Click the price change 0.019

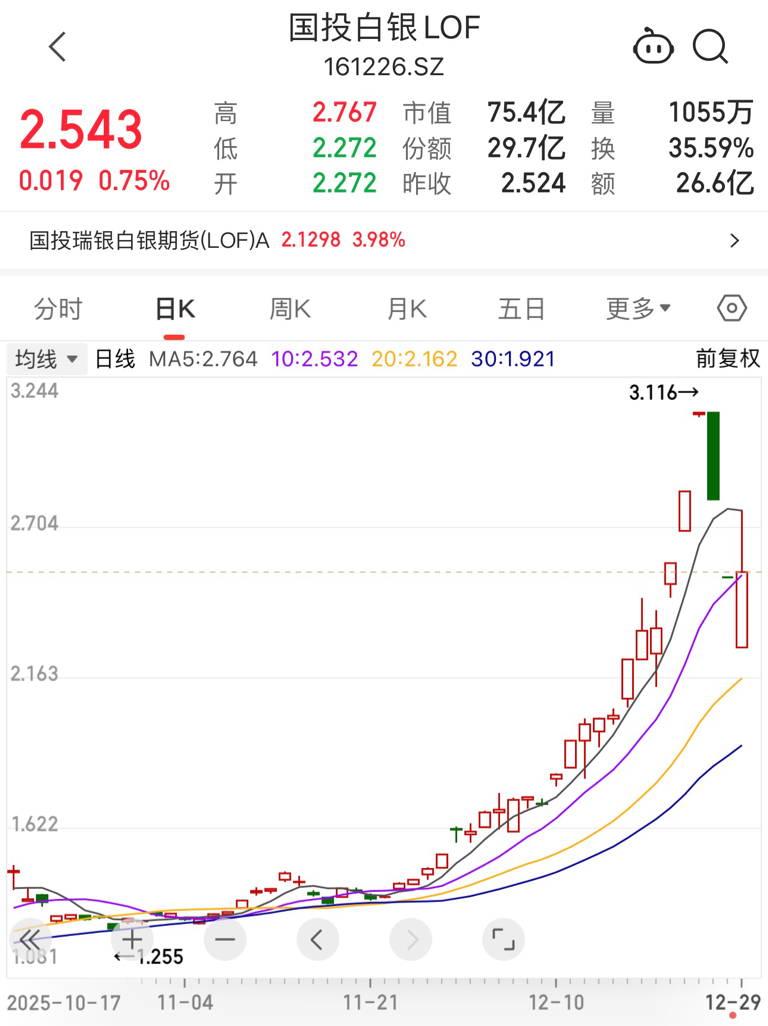(51, 181)
